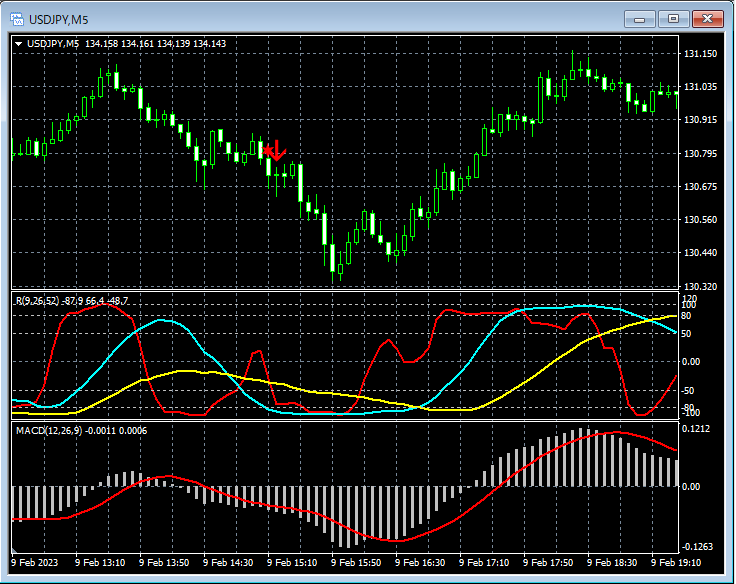Click the chart shift marker at bottom-left of time axis
This screenshot has height=584, width=736.
point(15,552)
